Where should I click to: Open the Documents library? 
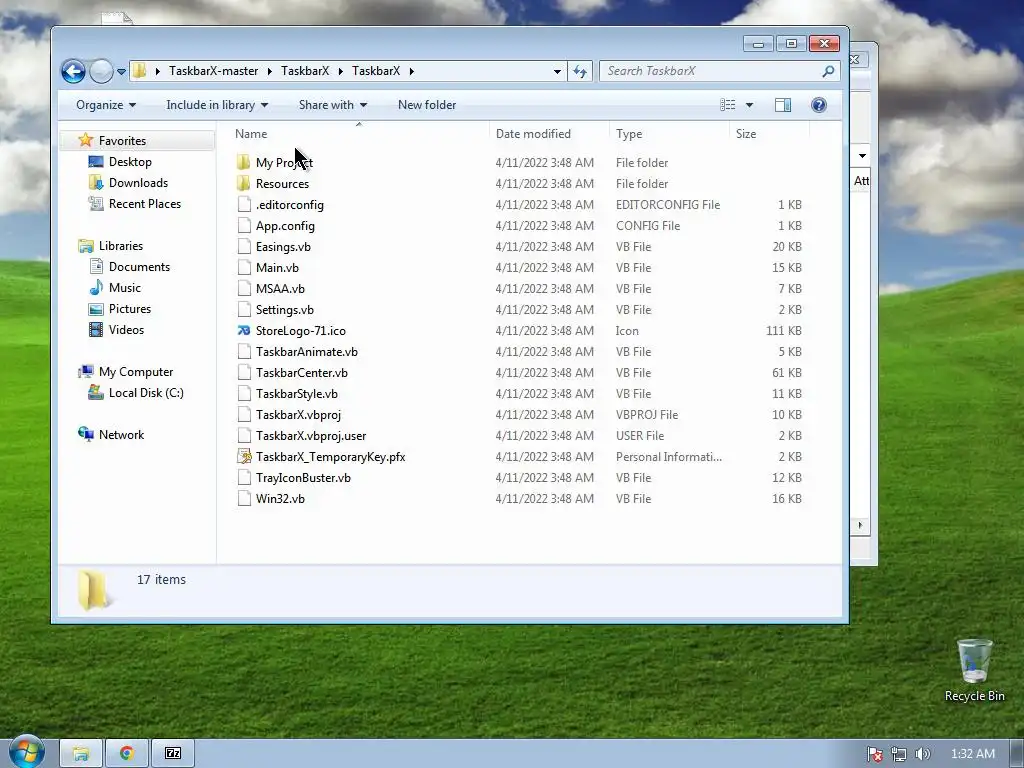pos(139,267)
